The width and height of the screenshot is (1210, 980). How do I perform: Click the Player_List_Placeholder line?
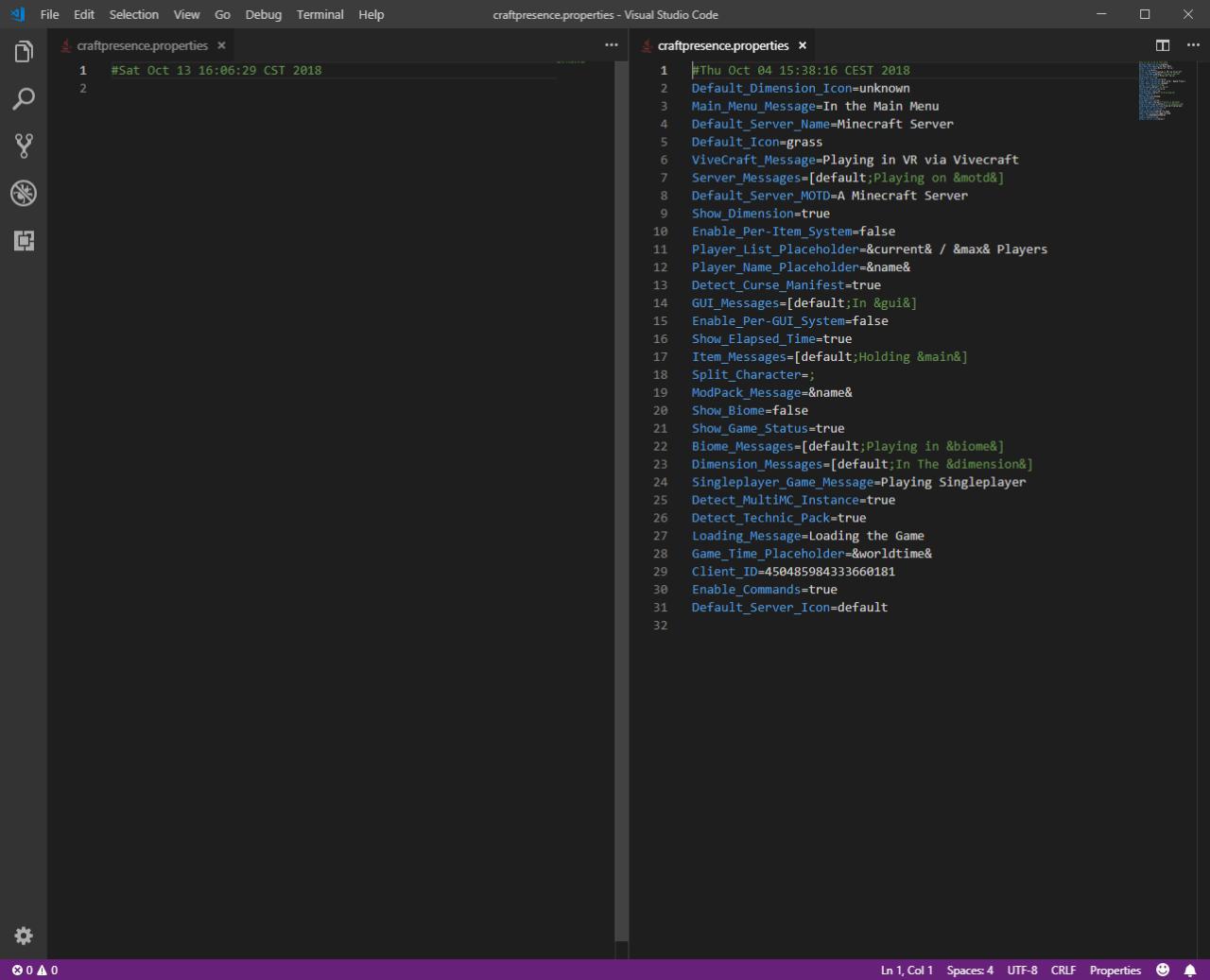[x=869, y=249]
